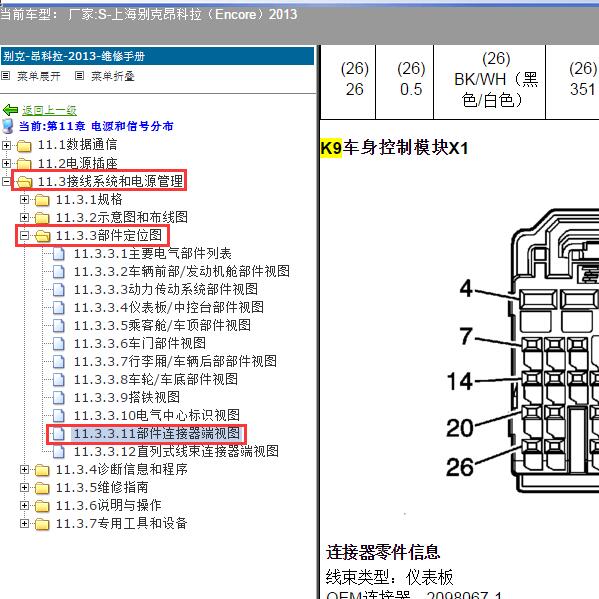Expand the 11.2电源插座 tree node
This screenshot has height=599, width=599.
coord(6,163)
